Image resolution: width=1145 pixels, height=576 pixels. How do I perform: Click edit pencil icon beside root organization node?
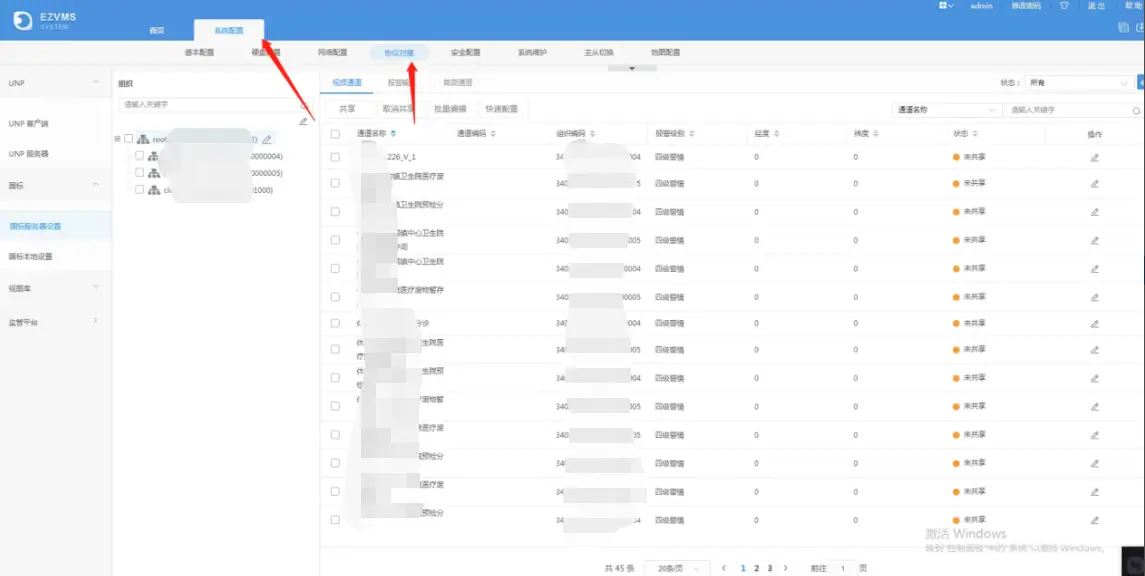tap(267, 139)
